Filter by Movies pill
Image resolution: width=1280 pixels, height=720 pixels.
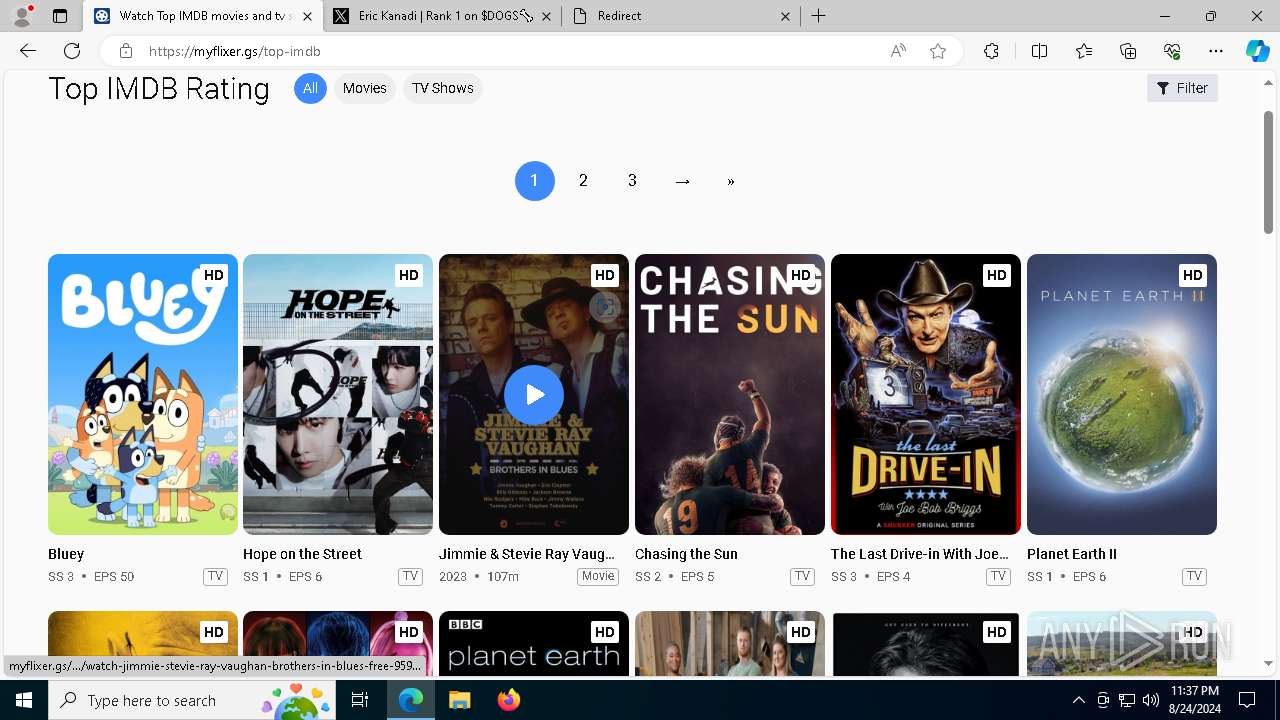[364, 88]
